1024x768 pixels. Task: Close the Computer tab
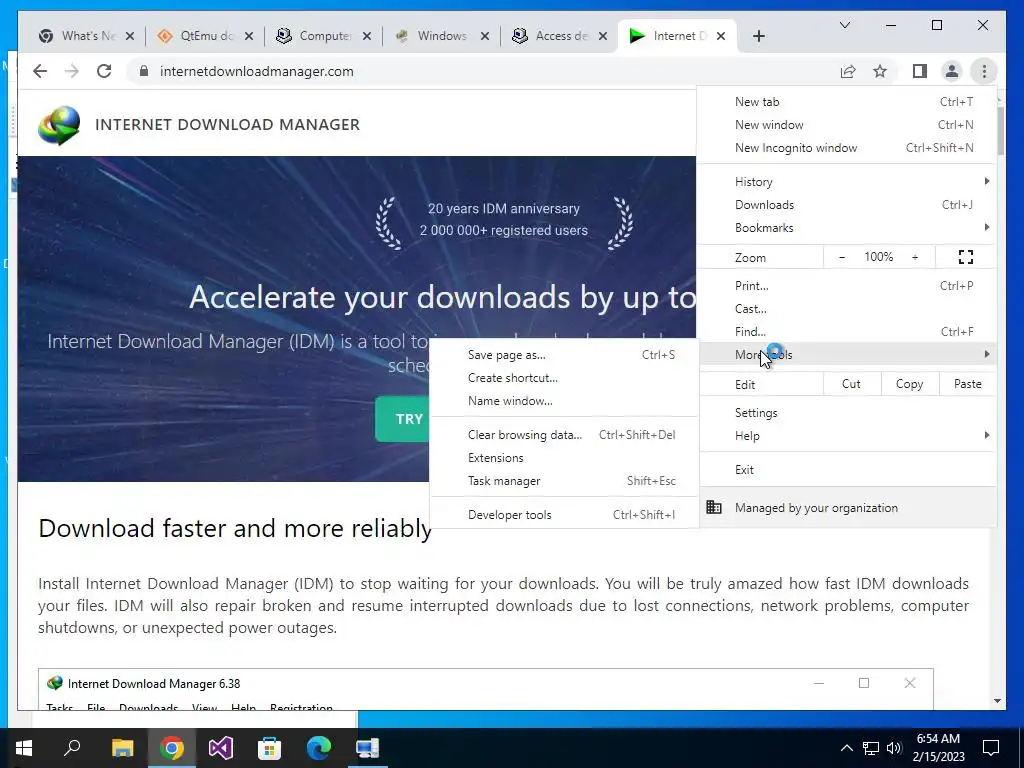(x=367, y=36)
